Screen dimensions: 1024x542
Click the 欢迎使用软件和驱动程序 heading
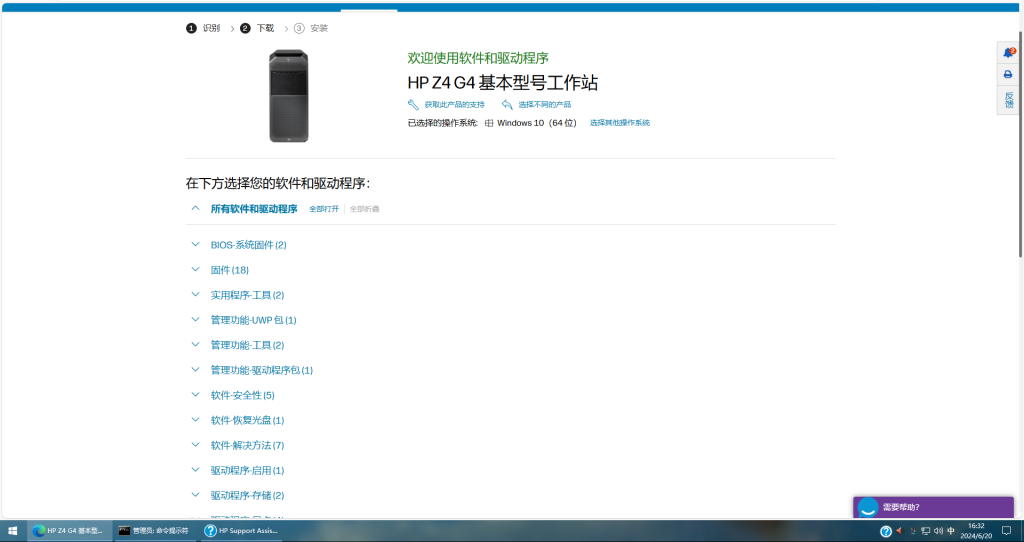point(478,58)
